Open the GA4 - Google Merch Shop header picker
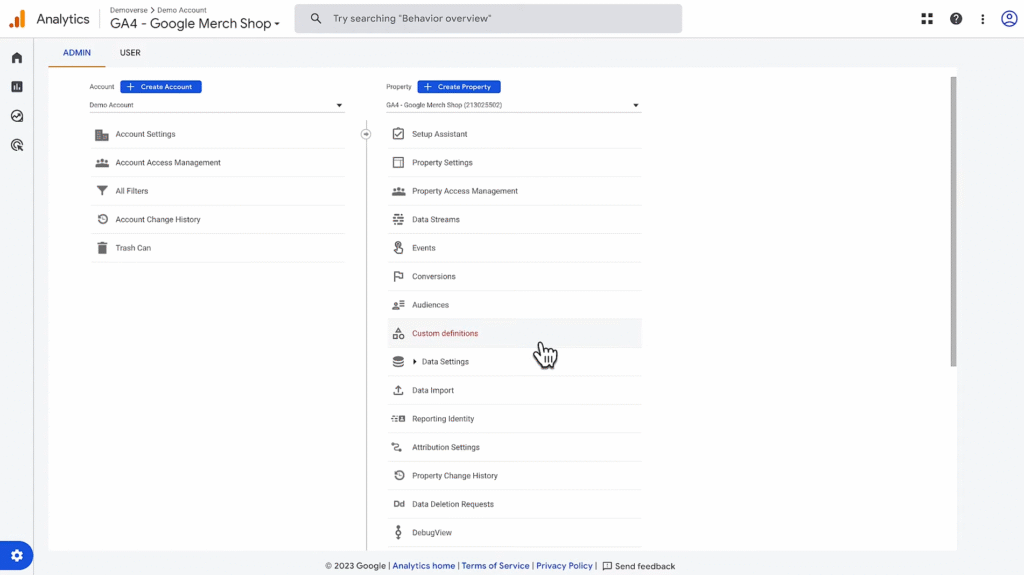 click(195, 24)
